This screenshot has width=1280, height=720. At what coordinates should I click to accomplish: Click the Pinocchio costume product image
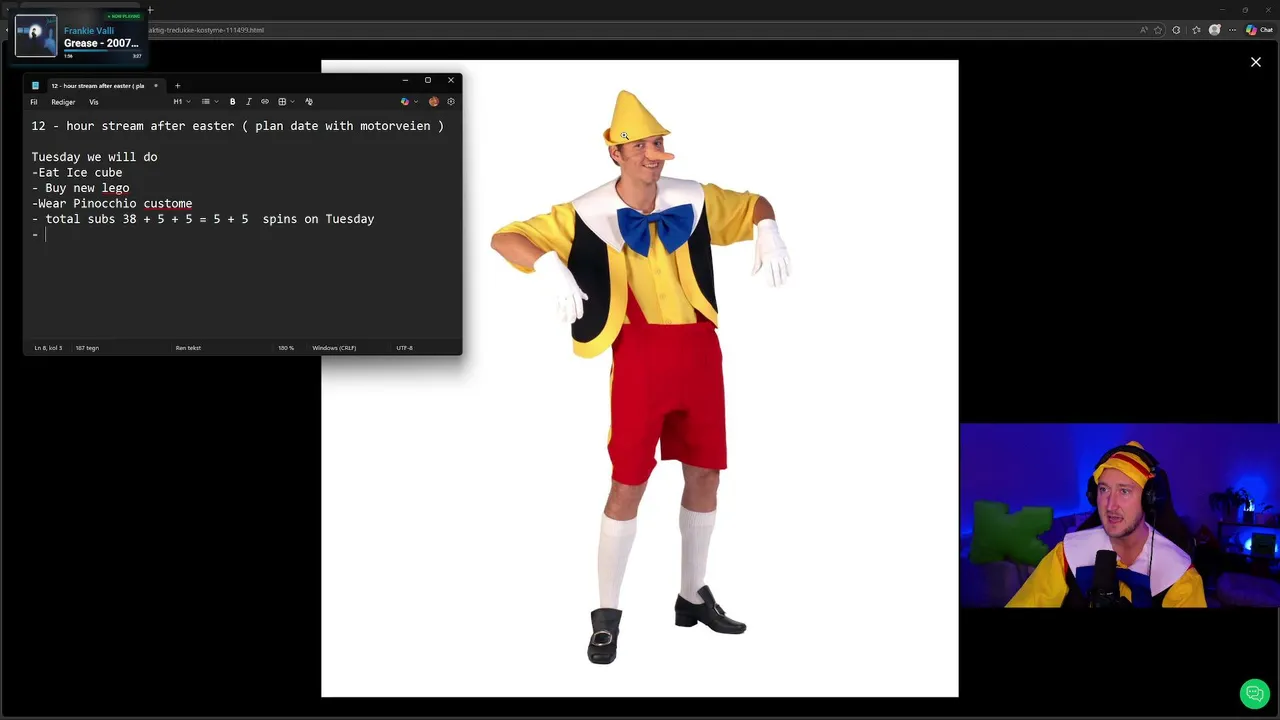pos(640,378)
